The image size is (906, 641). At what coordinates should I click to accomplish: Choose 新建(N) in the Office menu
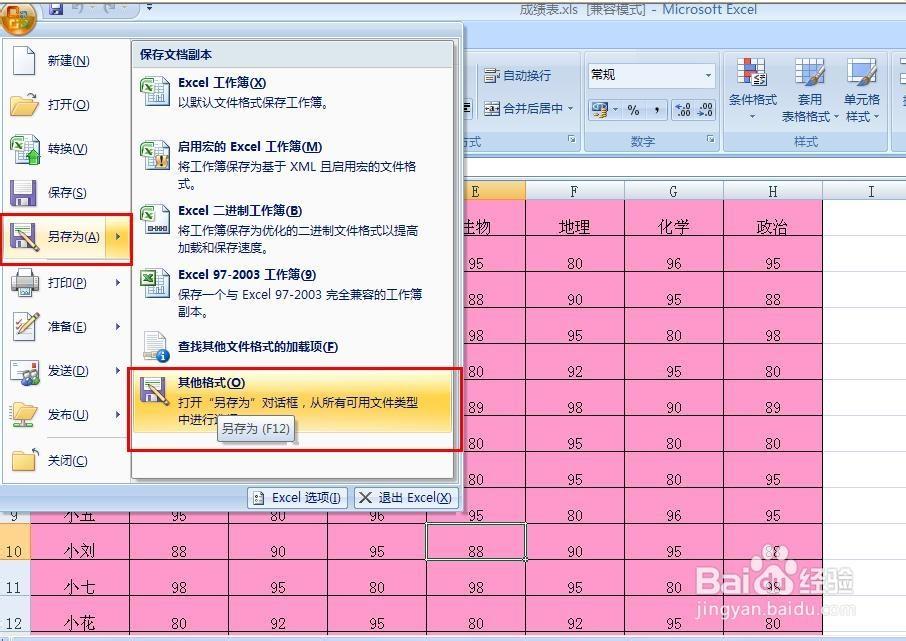pyautogui.click(x=66, y=61)
